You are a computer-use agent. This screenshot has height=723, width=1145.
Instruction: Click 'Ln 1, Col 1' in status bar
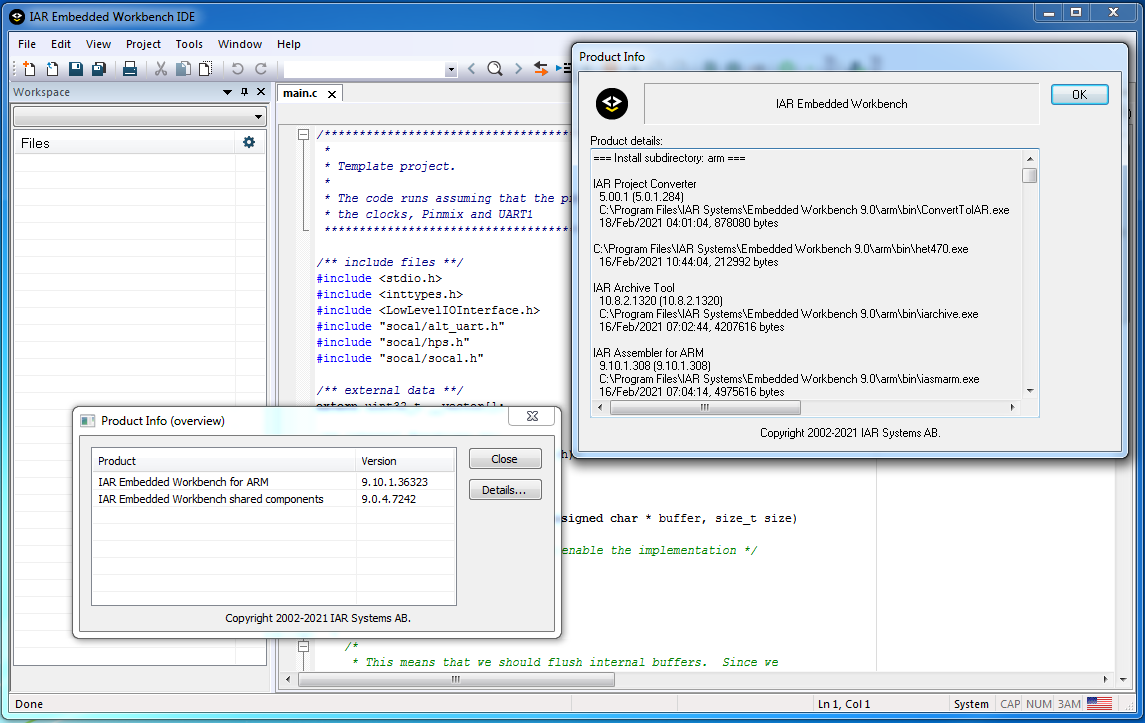pos(844,704)
